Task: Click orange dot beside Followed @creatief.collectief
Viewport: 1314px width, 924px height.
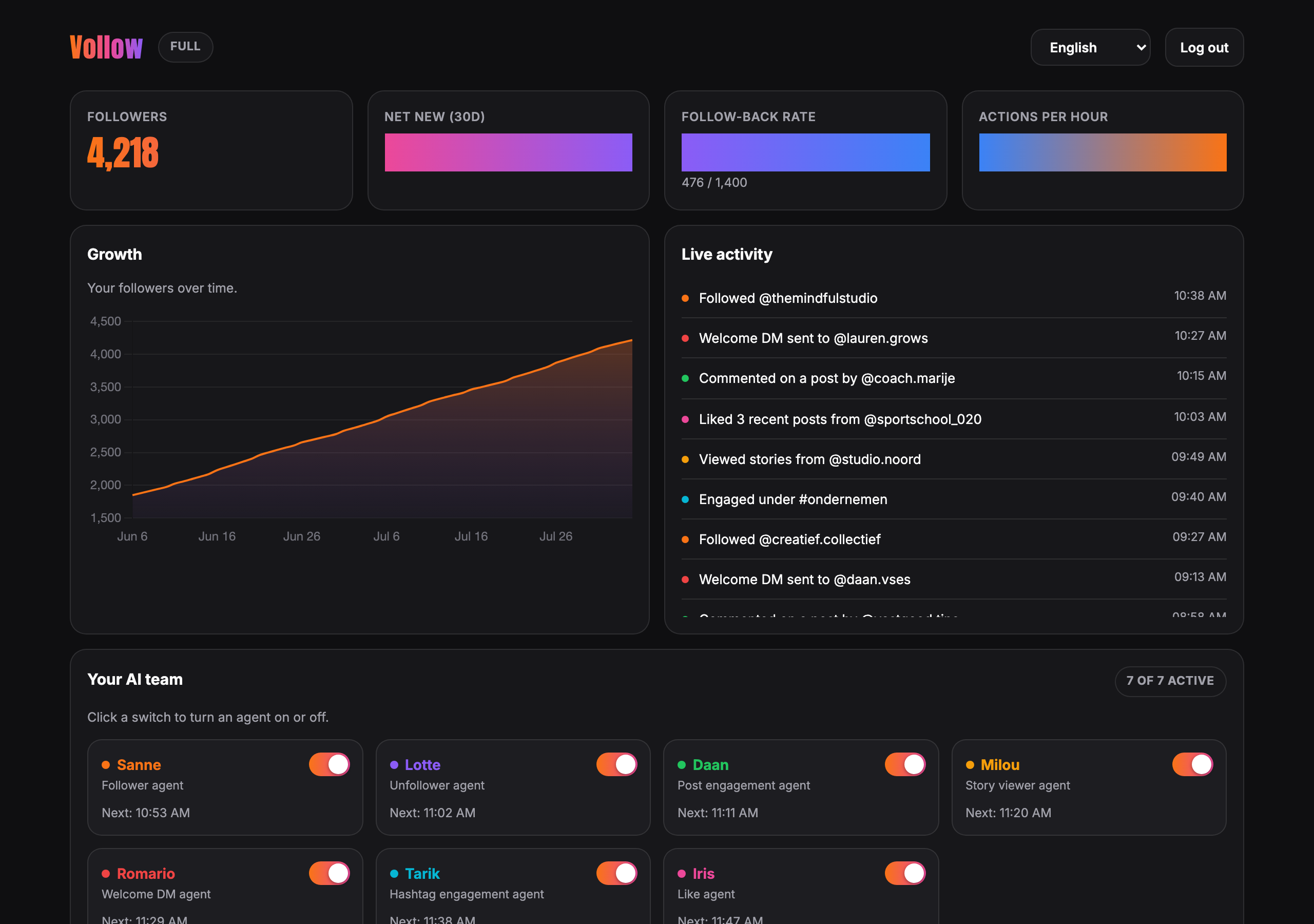Action: click(685, 540)
